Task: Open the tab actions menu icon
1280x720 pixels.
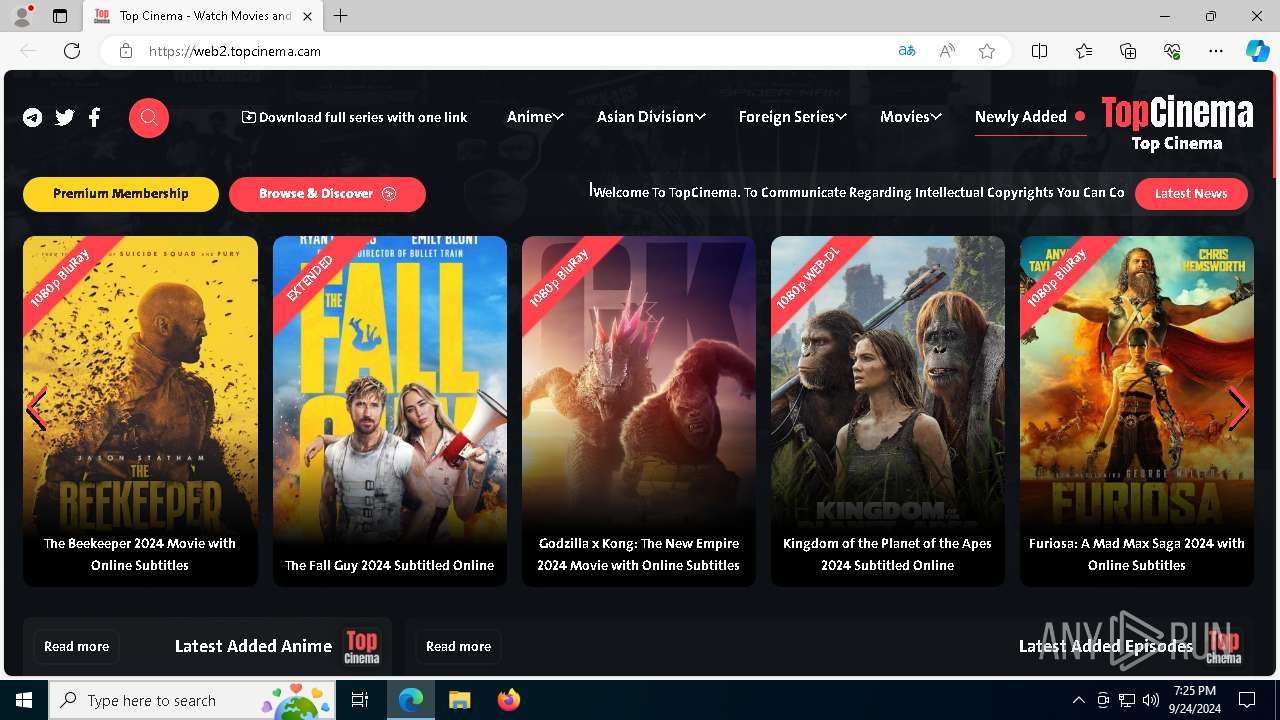Action: (60, 16)
